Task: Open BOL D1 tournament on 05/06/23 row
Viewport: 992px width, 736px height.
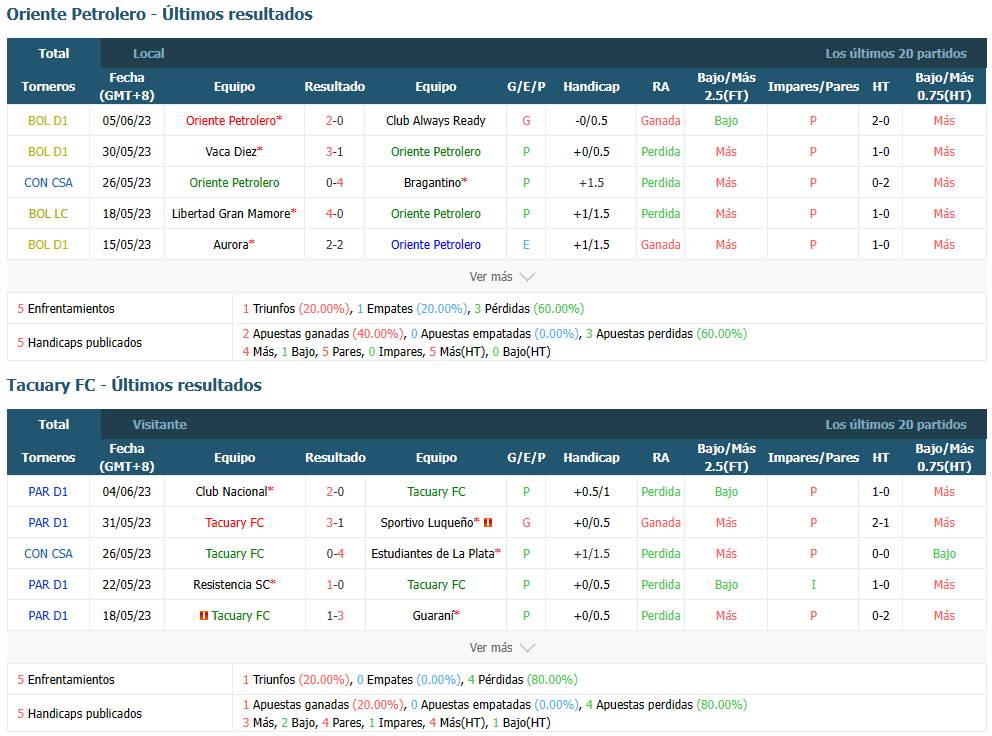Action: point(48,120)
